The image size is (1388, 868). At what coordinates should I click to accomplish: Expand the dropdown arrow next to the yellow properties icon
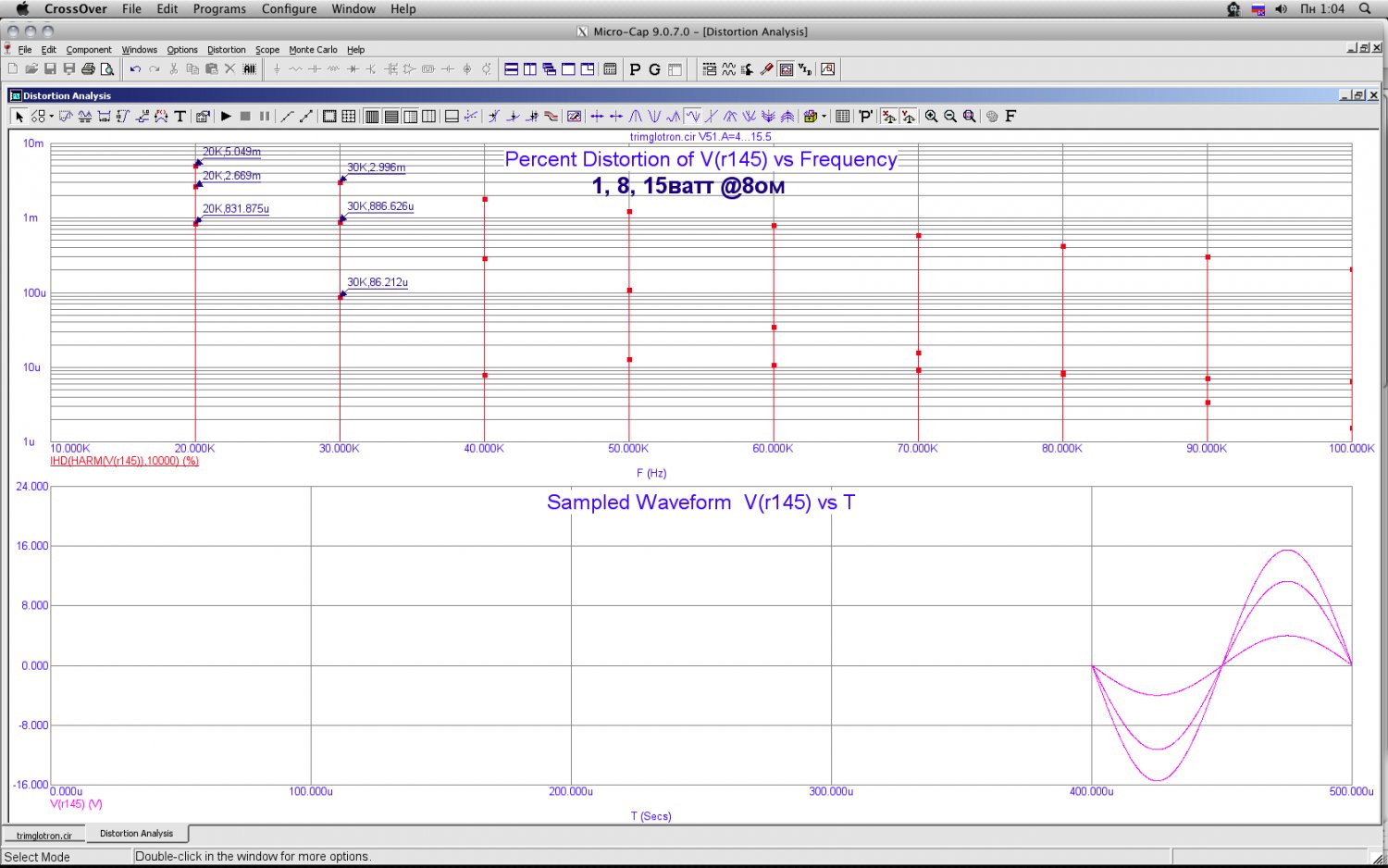[824, 117]
